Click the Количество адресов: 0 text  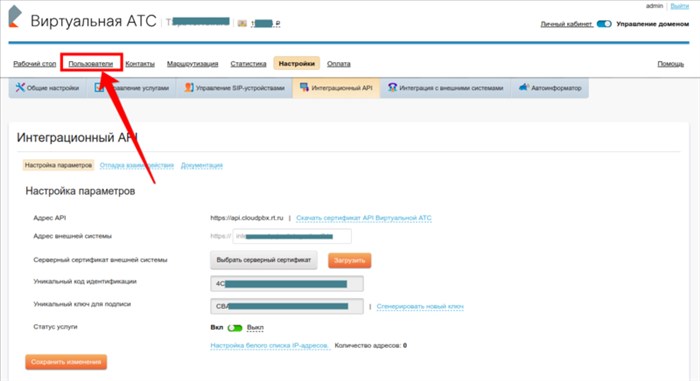[x=371, y=345]
